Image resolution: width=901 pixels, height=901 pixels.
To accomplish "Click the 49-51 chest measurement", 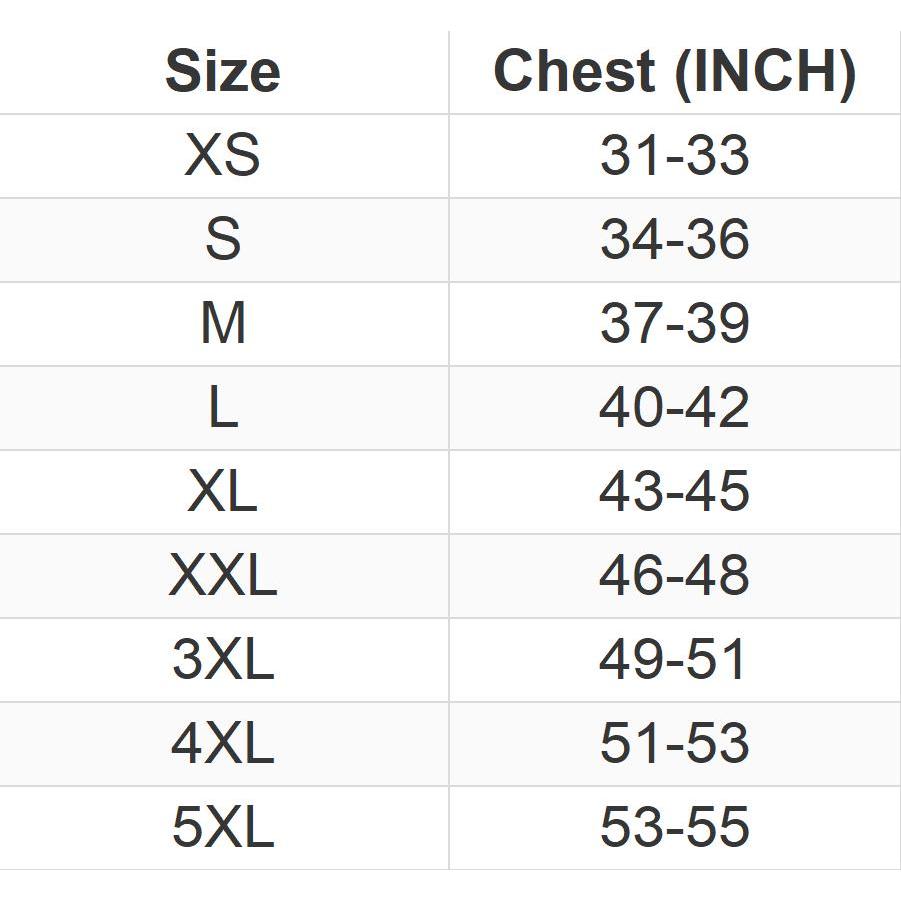I will point(674,660).
